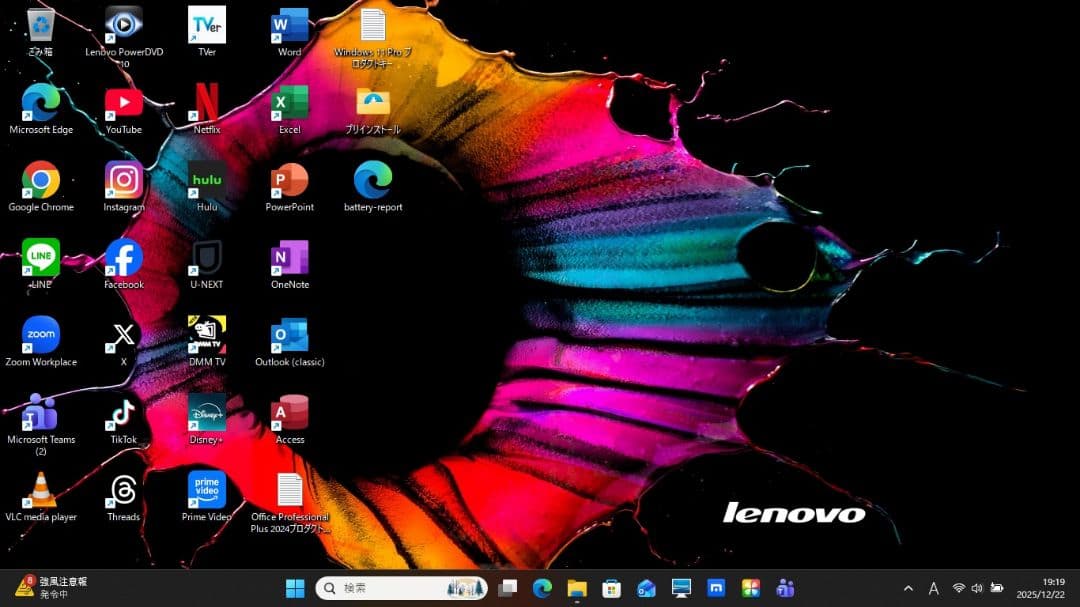Viewport: 1080px width, 607px height.
Task: Toggle the IME input mode
Action: pos(933,588)
